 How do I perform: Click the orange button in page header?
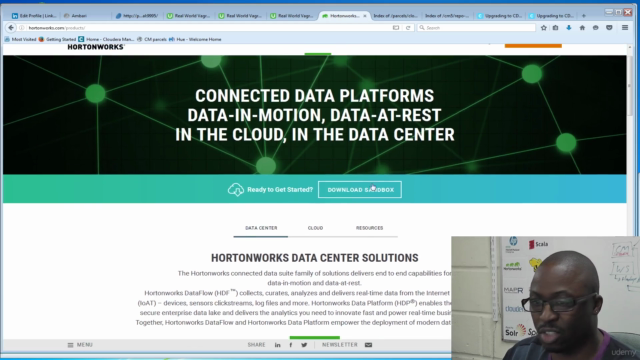(x=533, y=46)
